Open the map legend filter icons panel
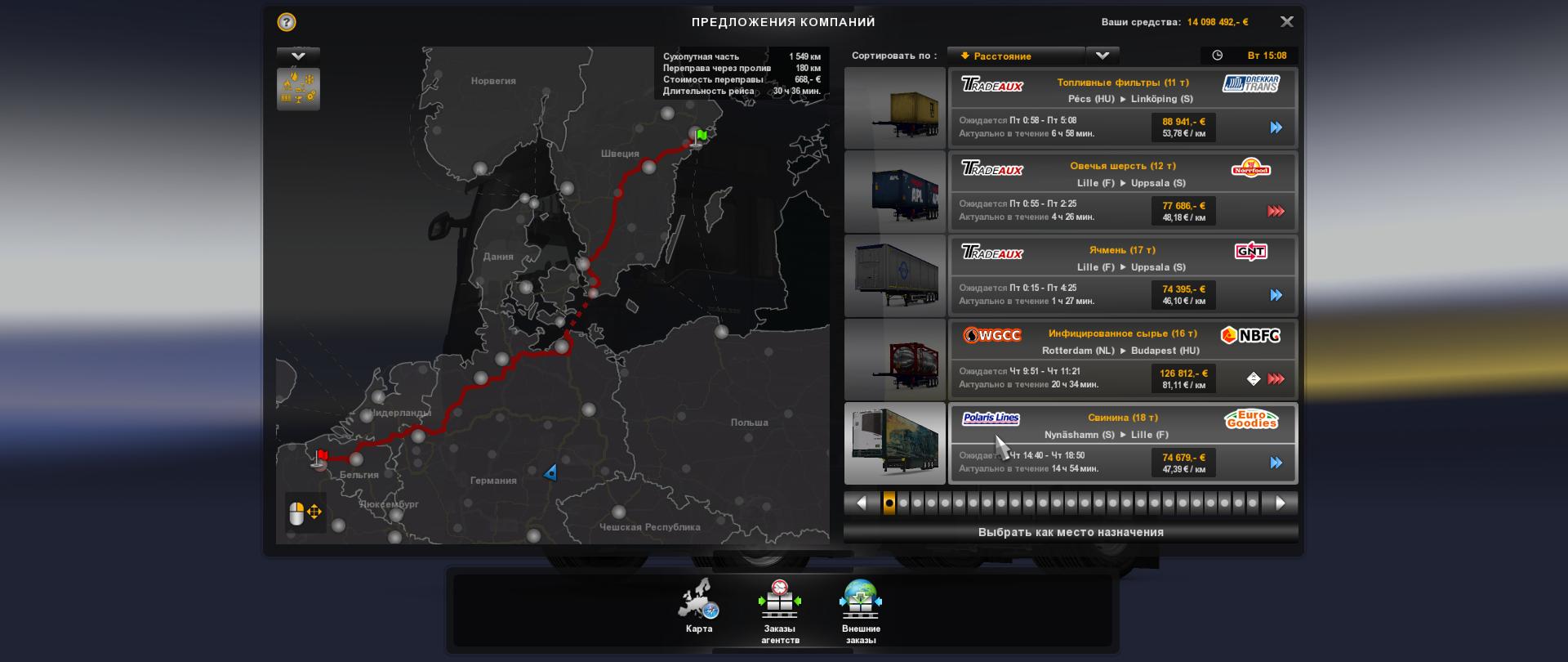Screen dimensions: 1568x662 298,89
